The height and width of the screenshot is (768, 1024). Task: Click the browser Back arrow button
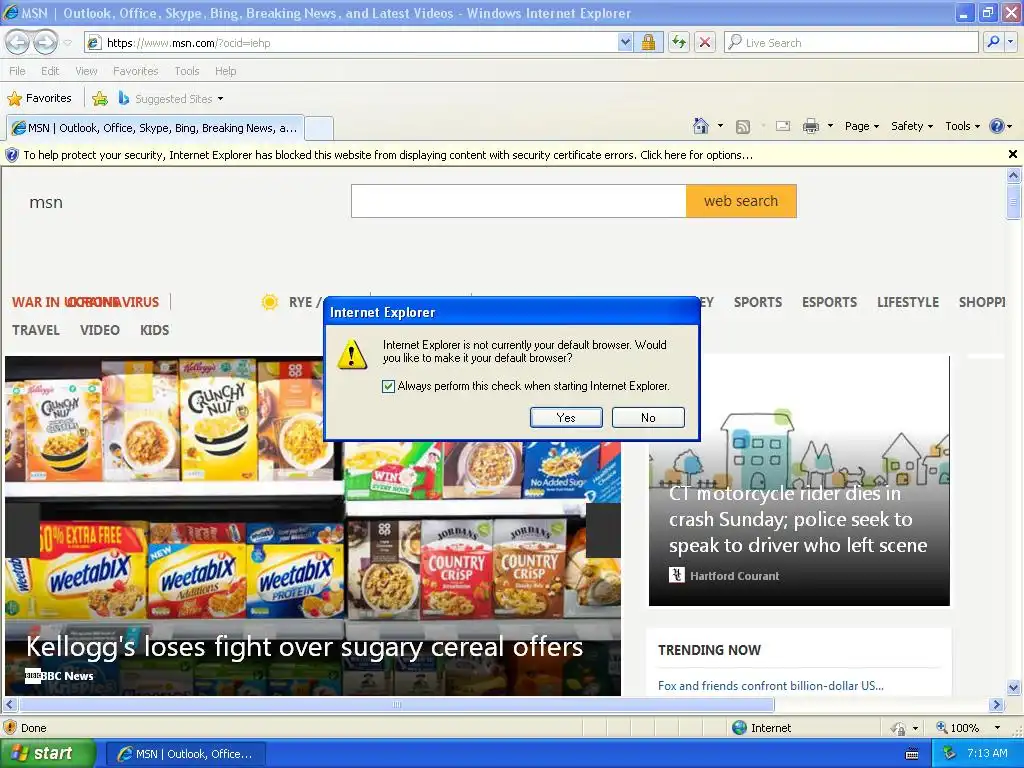coord(18,42)
